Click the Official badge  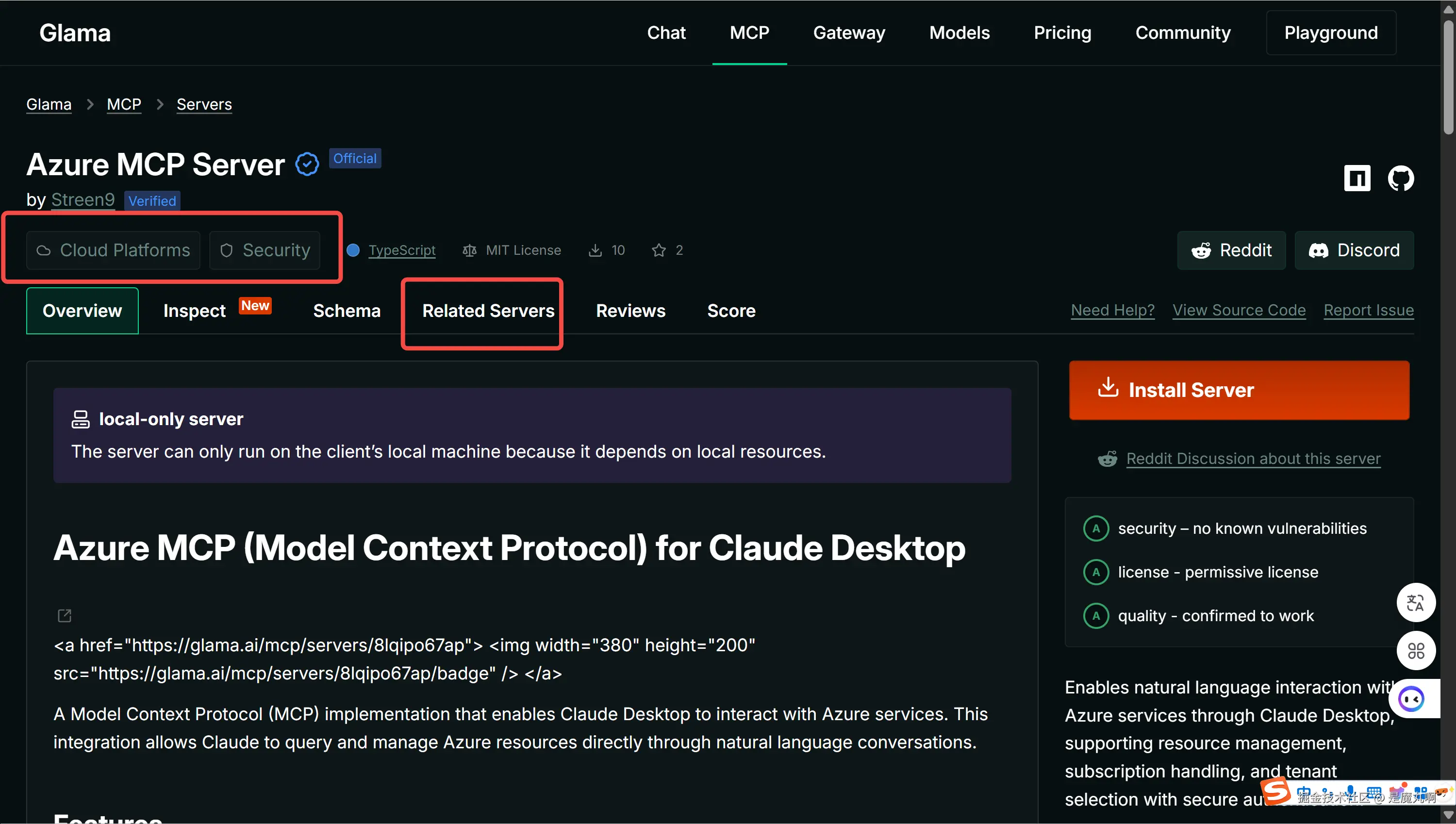(x=355, y=159)
